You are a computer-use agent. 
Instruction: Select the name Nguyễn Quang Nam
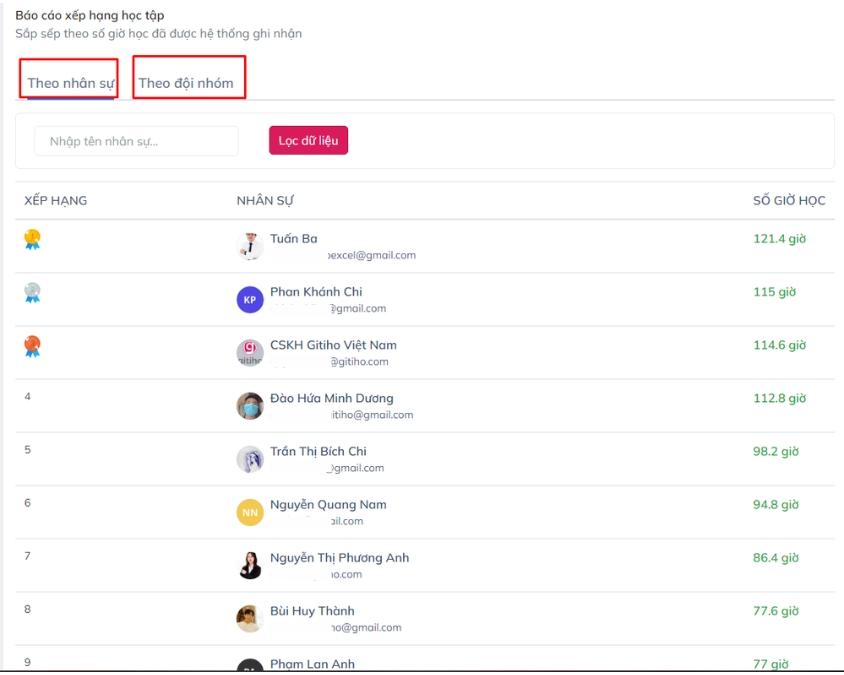click(328, 504)
